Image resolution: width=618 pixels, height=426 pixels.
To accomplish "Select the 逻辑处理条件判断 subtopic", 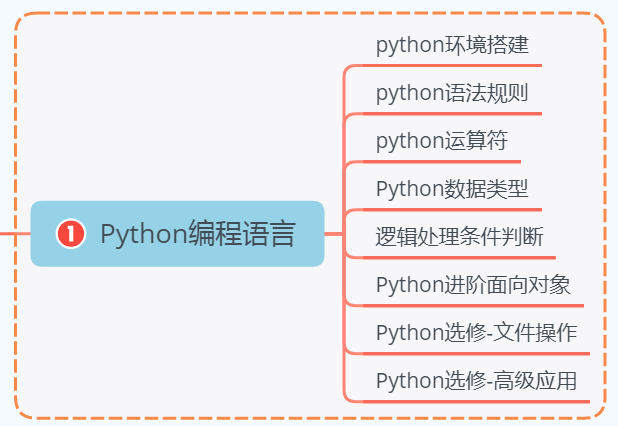I will click(x=459, y=237).
